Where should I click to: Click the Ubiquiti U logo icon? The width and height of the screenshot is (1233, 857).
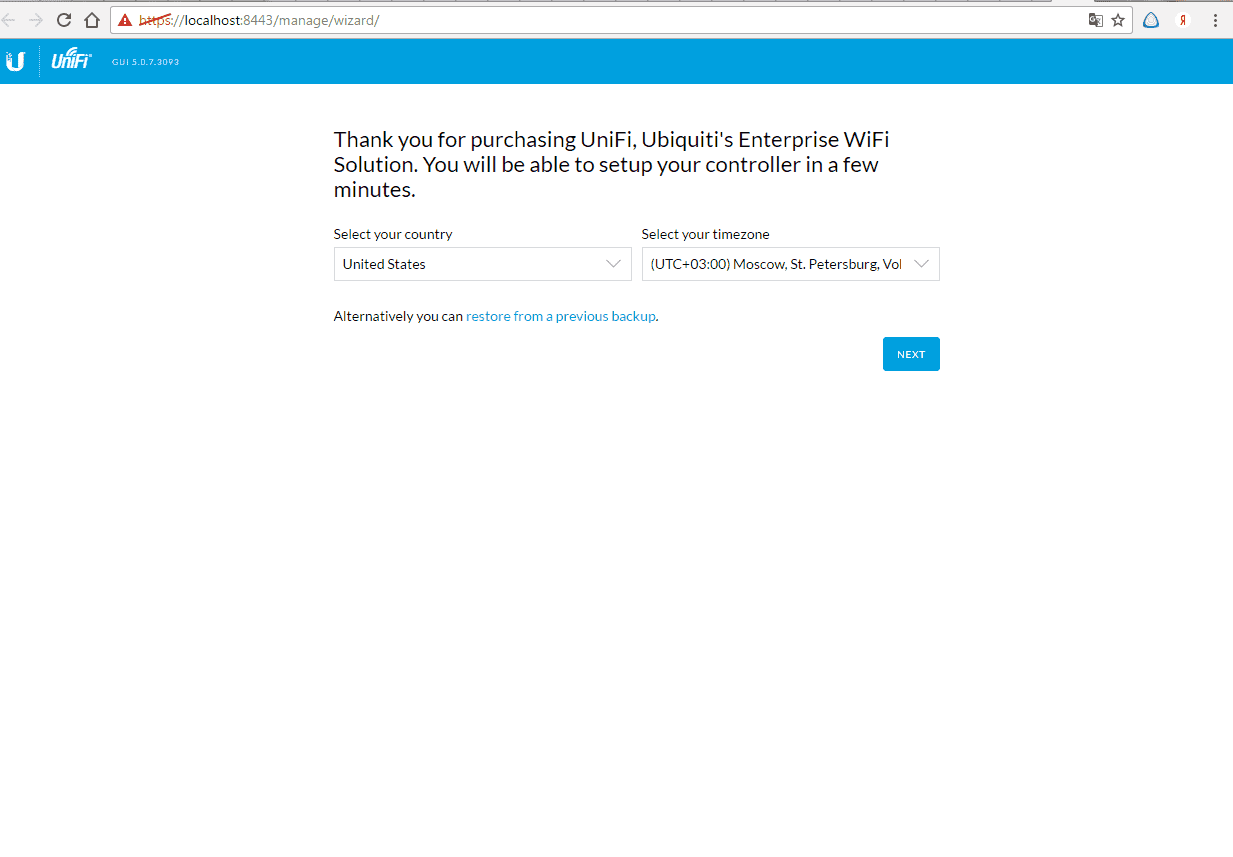pos(15,62)
